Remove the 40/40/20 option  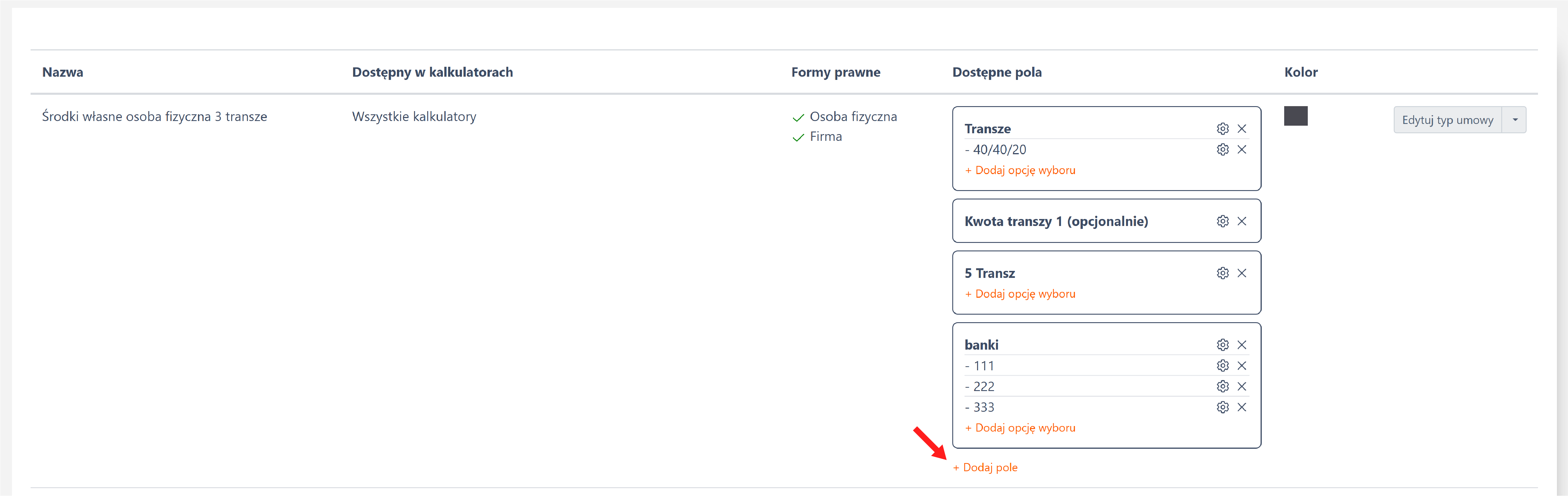1242,149
